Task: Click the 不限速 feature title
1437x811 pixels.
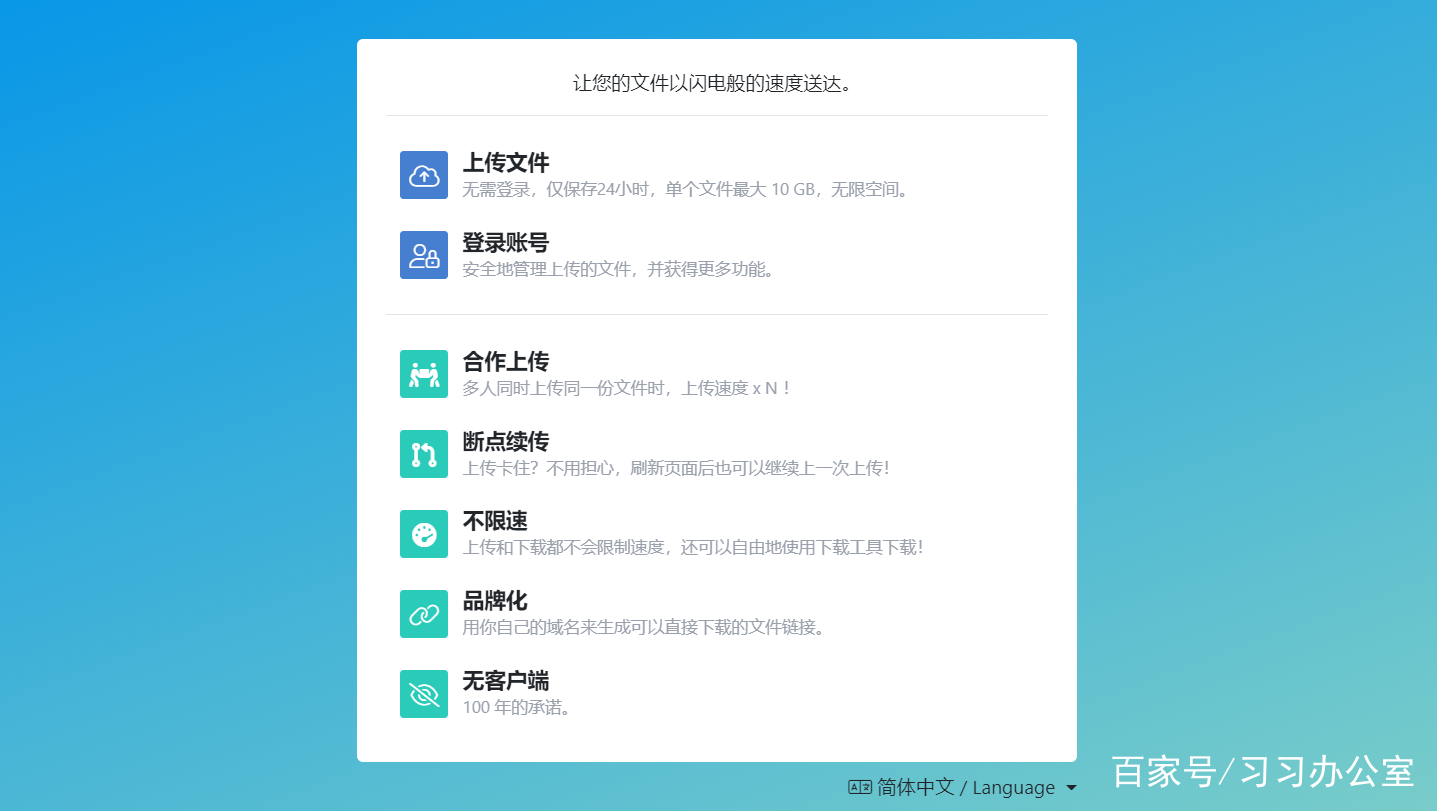Action: pos(494,521)
